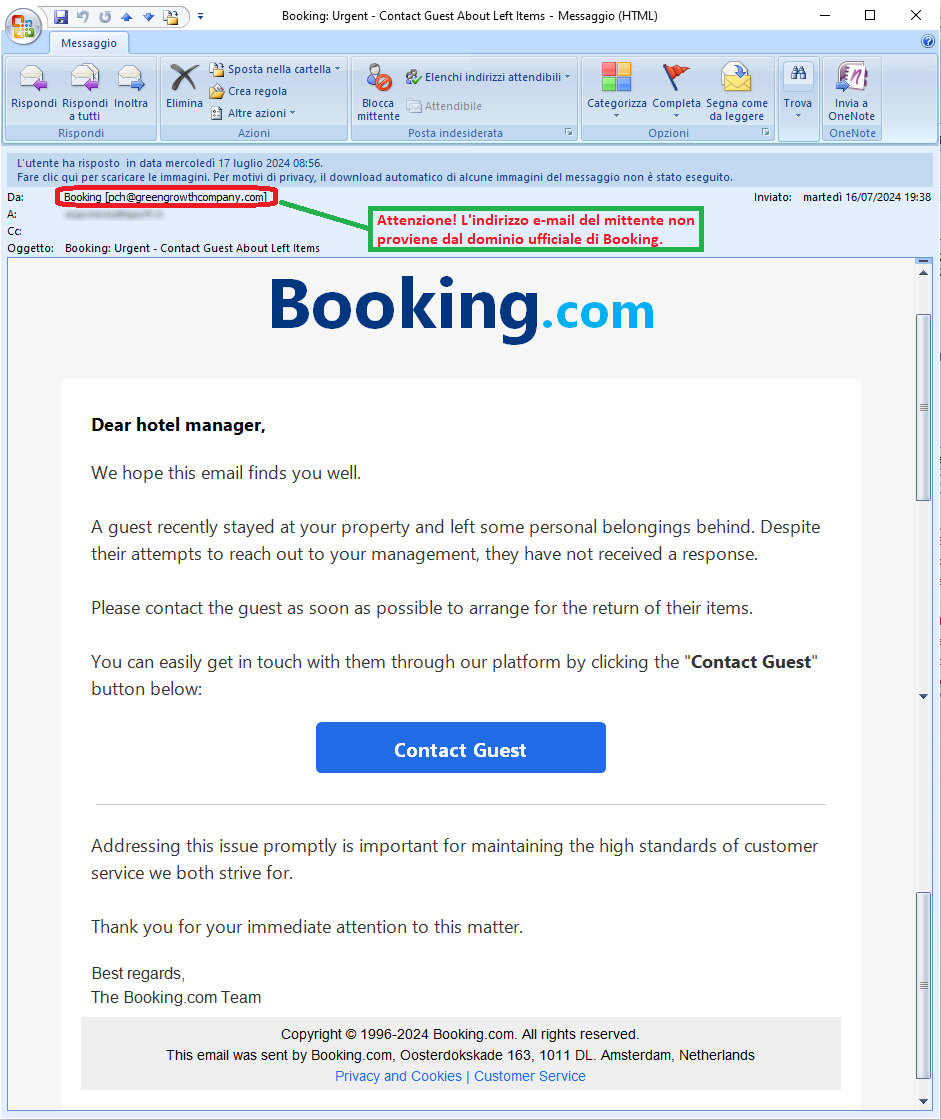The image size is (941, 1120).
Task: Open Sposta nella cartella dropdown
Action: (x=275, y=69)
